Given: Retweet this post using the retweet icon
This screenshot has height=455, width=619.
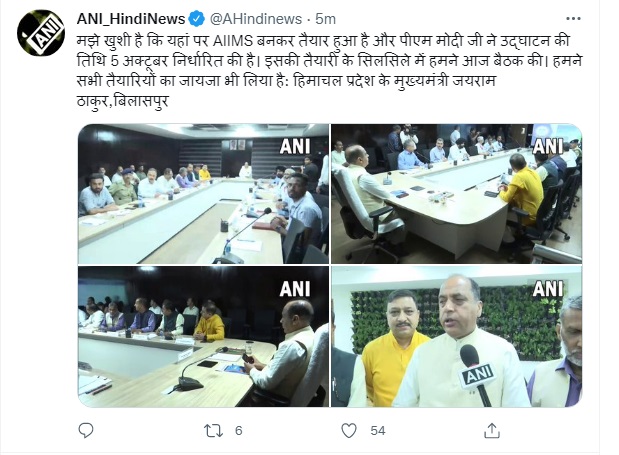Looking at the screenshot, I should [x=213, y=431].
